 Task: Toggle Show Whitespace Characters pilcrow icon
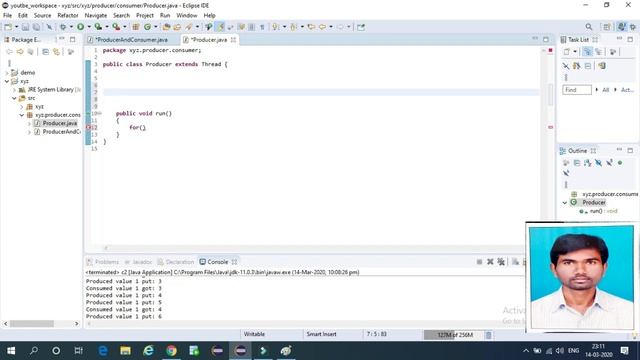point(262,27)
